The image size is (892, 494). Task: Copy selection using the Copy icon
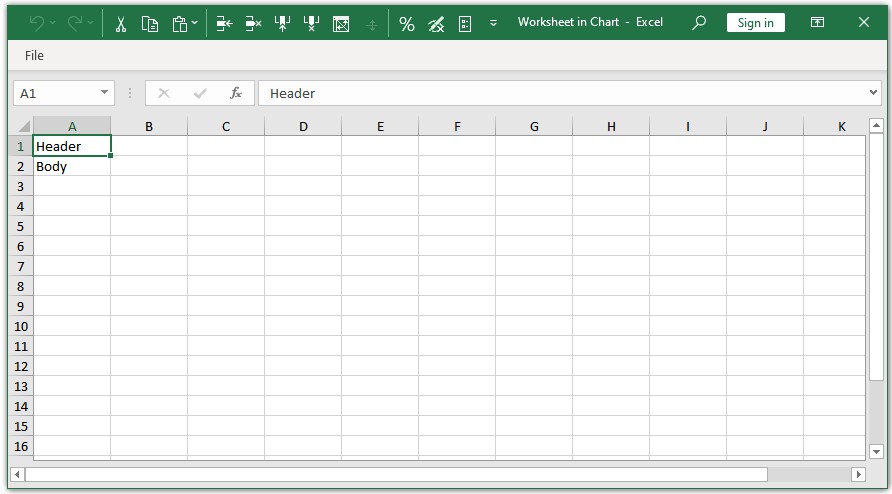(x=150, y=23)
